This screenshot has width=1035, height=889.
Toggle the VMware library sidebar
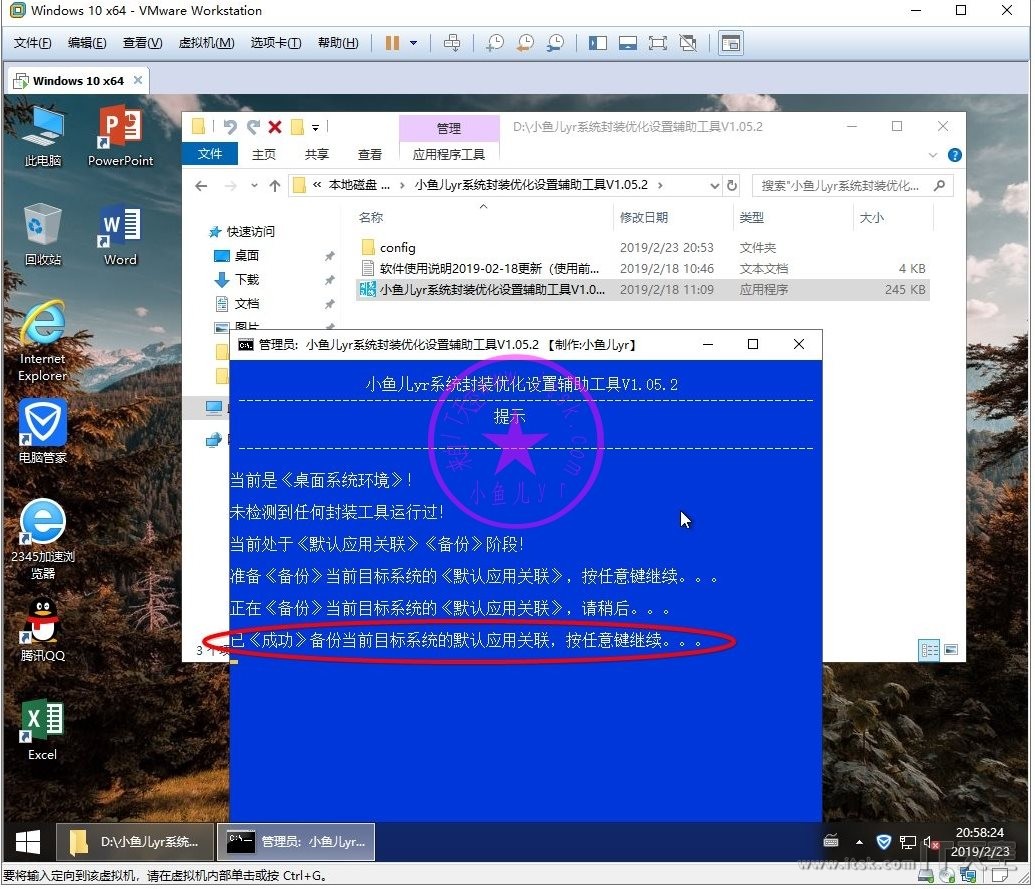(598, 43)
